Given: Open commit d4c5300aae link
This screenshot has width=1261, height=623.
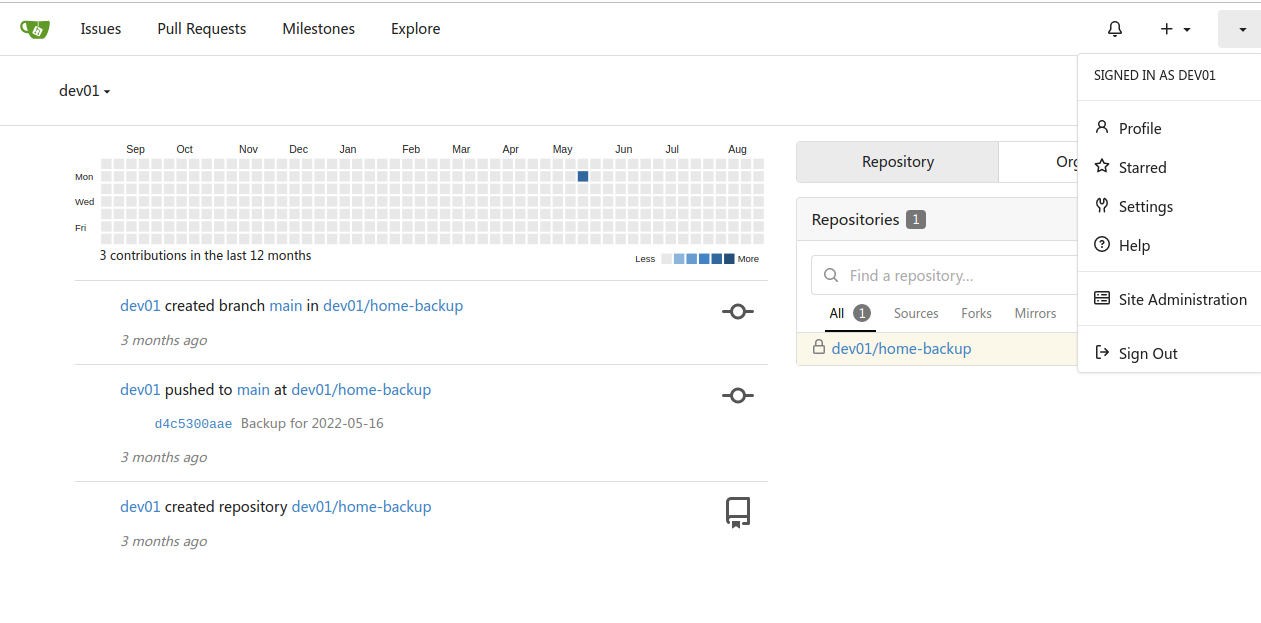Looking at the screenshot, I should pyautogui.click(x=193, y=424).
